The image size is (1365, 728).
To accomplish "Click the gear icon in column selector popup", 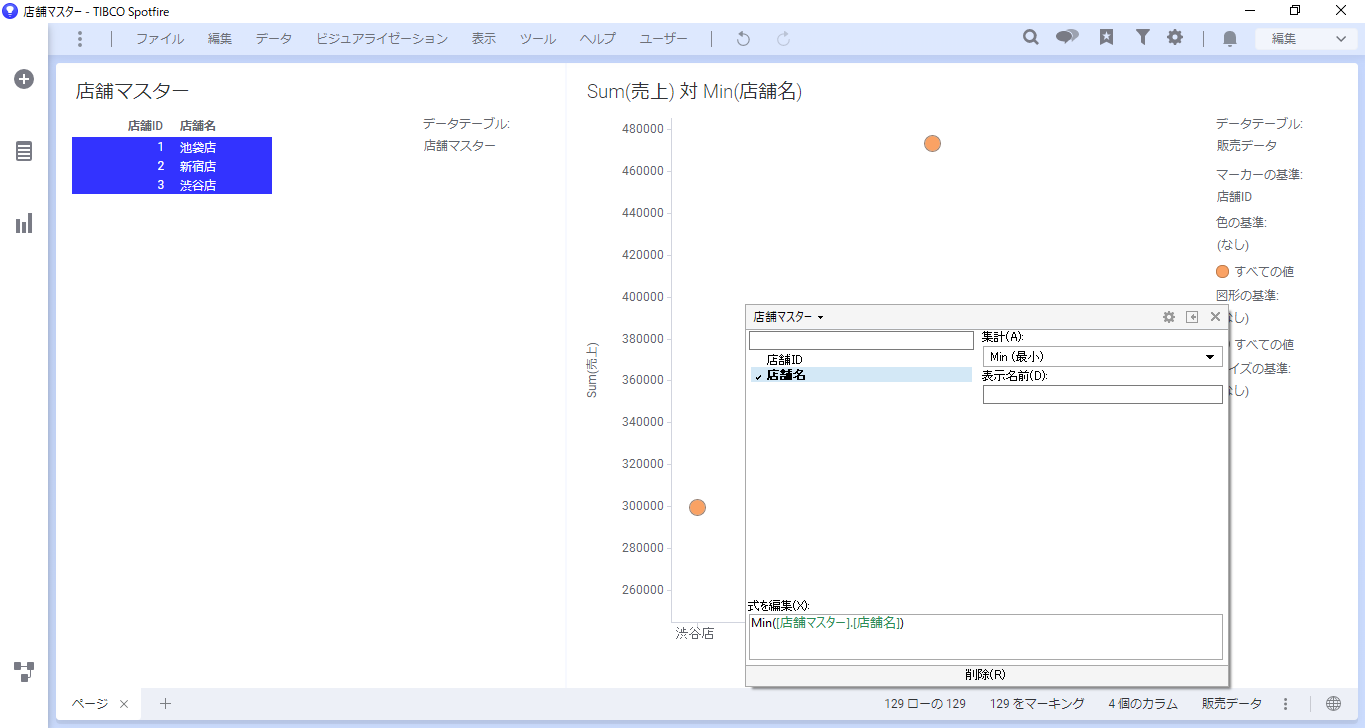I will tap(1169, 317).
